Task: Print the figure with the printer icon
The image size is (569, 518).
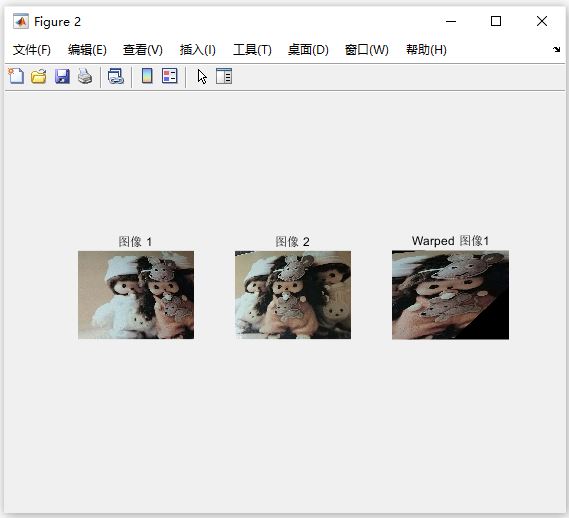Action: 85,76
